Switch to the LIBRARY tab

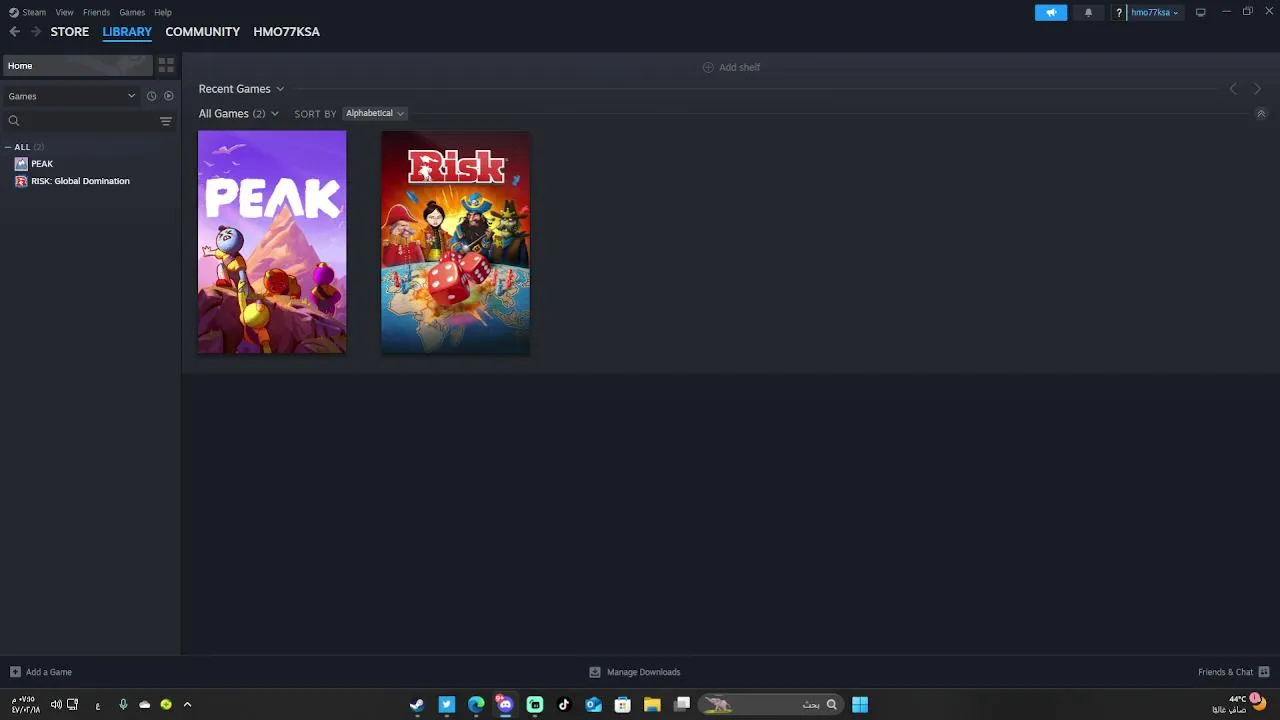click(x=127, y=32)
